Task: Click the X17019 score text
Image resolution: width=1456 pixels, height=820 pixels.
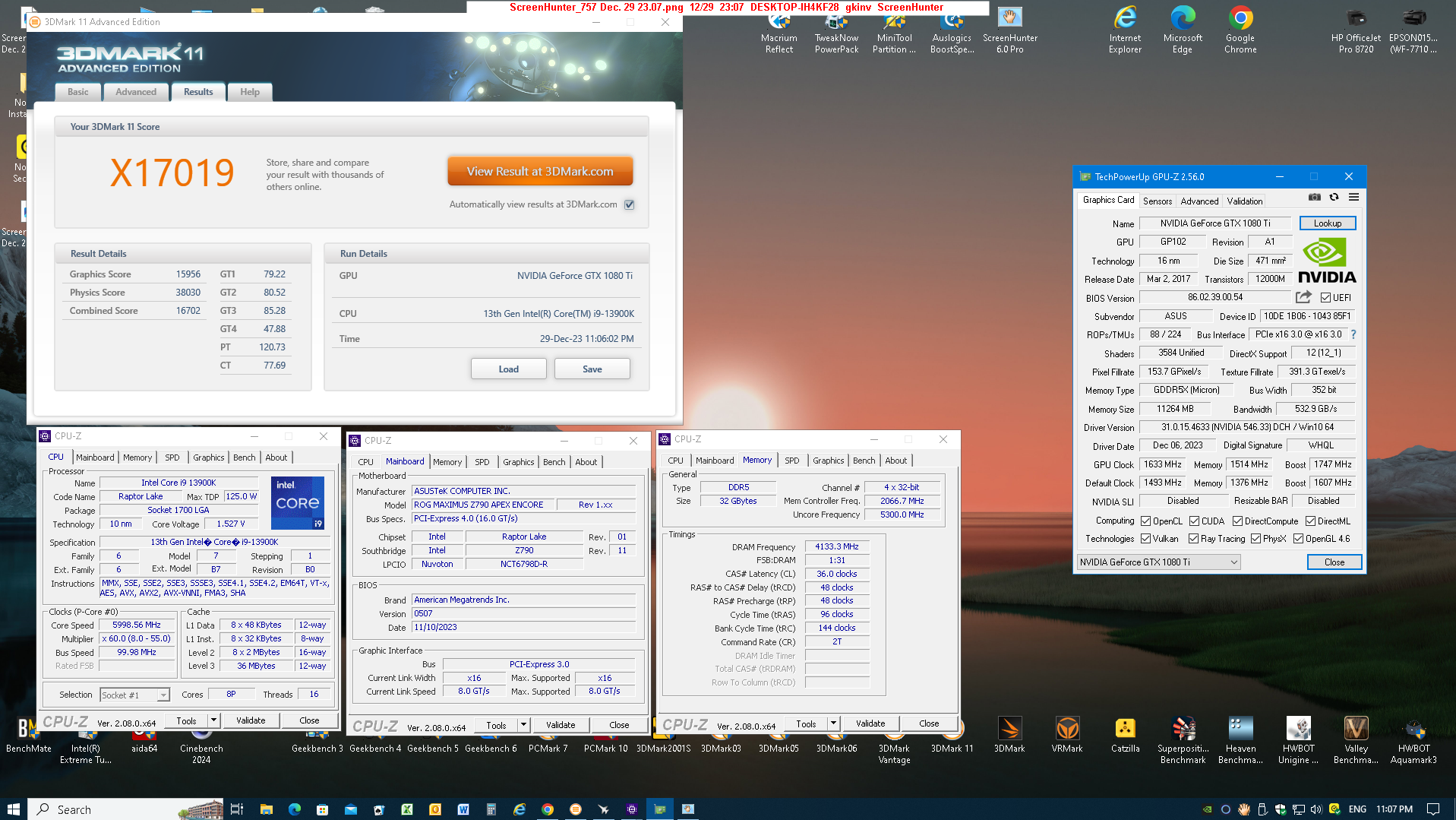Action: (172, 173)
